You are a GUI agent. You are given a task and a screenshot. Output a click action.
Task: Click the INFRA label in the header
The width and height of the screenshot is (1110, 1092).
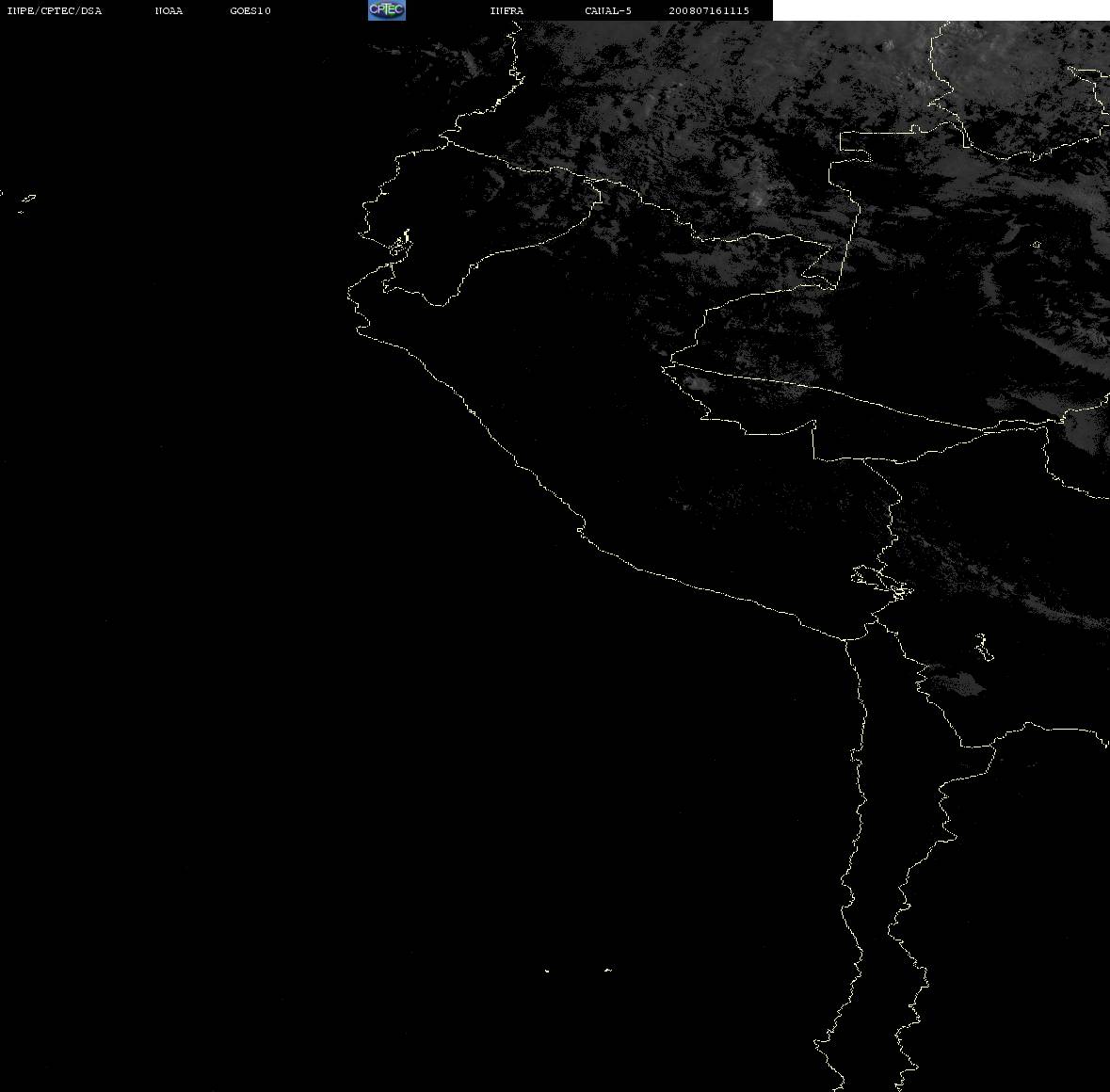coord(507,10)
